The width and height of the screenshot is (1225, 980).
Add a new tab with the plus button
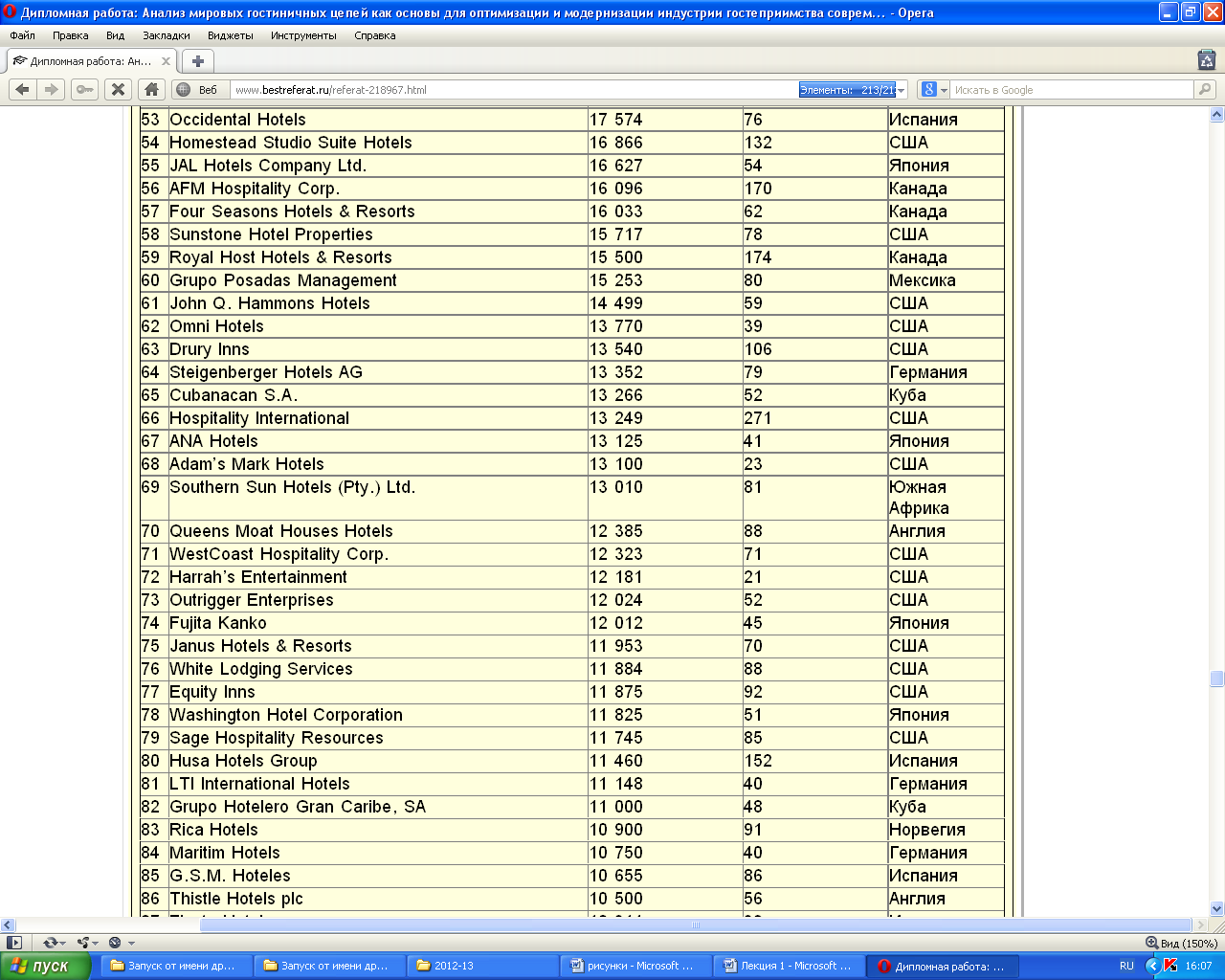point(198,61)
